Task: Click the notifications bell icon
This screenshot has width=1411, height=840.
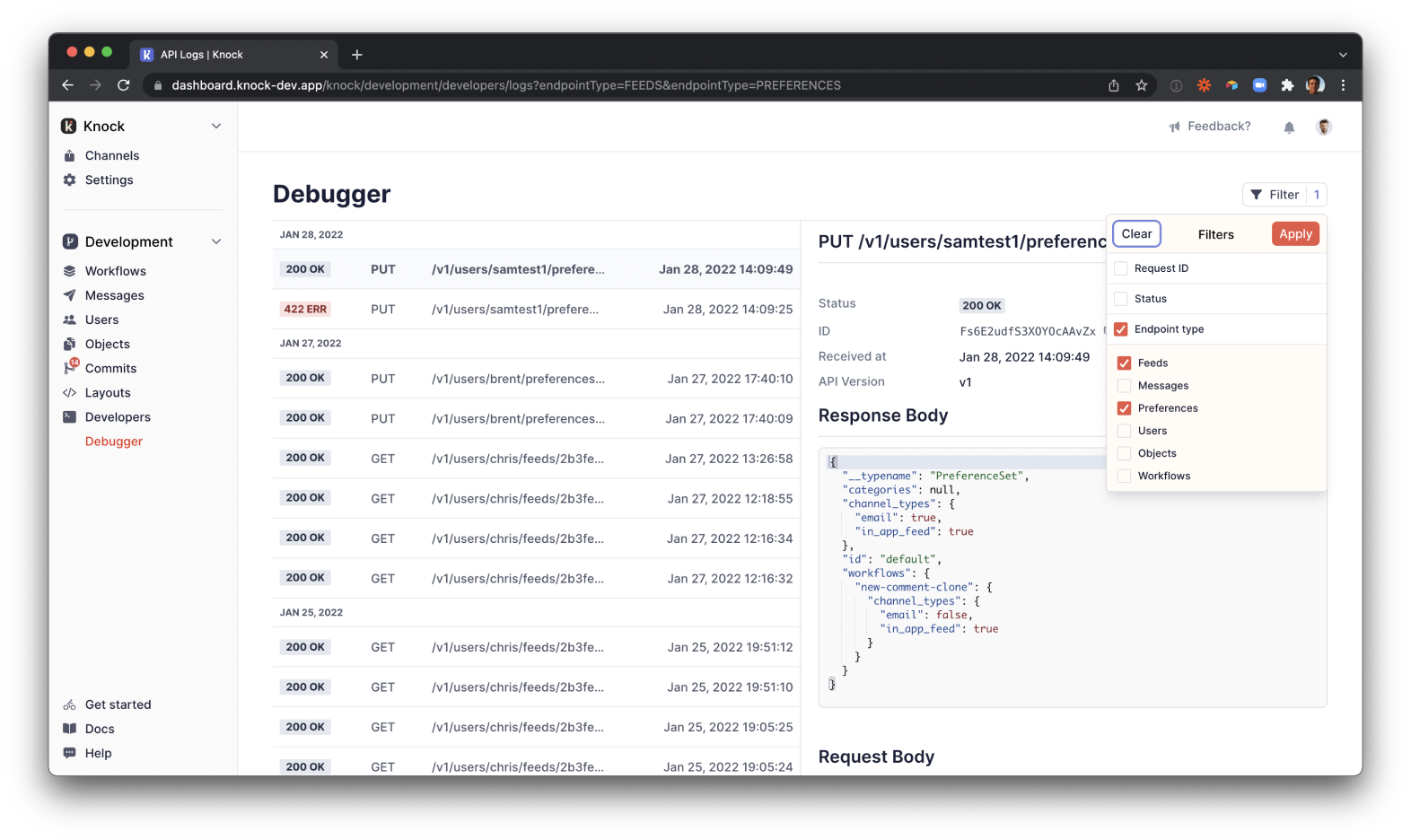Action: 1289,127
